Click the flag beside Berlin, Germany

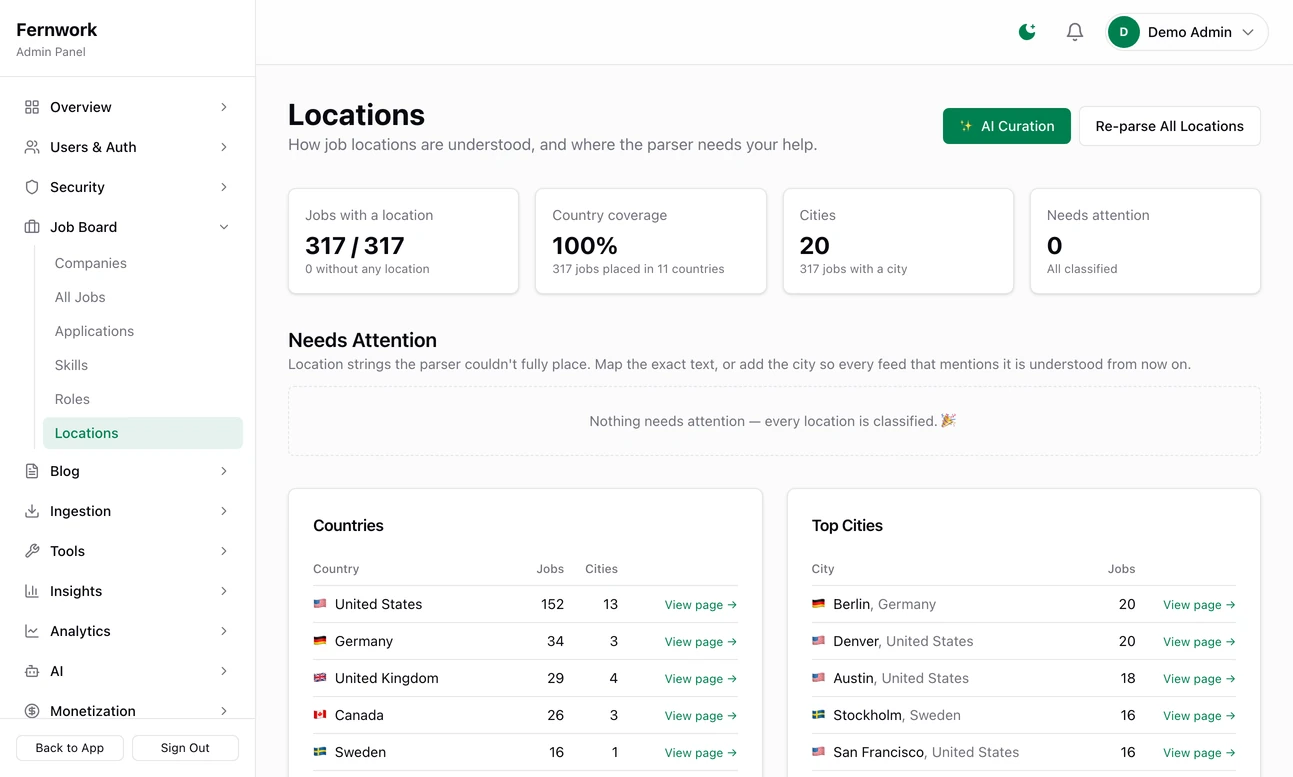818,604
